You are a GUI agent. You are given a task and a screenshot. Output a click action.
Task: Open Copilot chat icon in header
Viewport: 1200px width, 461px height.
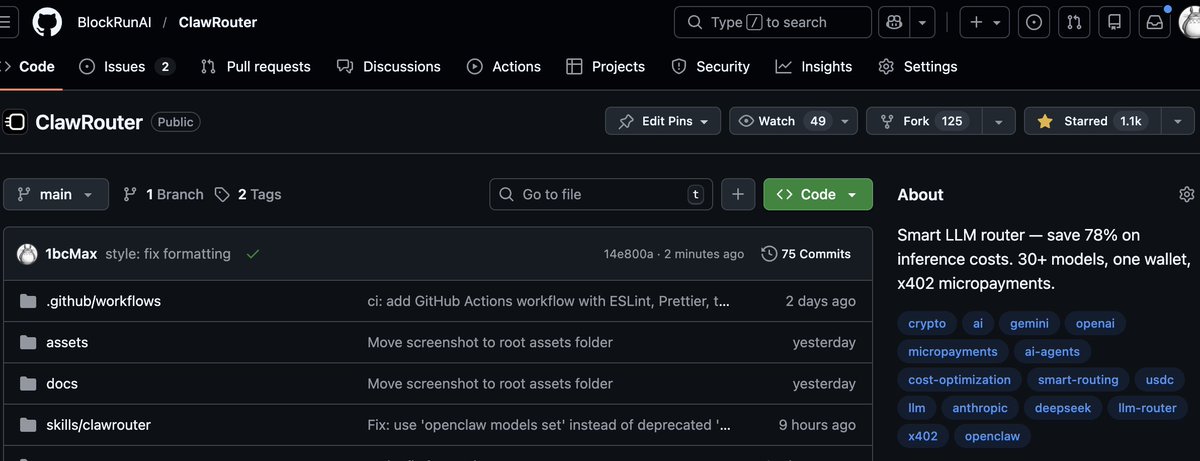895,22
